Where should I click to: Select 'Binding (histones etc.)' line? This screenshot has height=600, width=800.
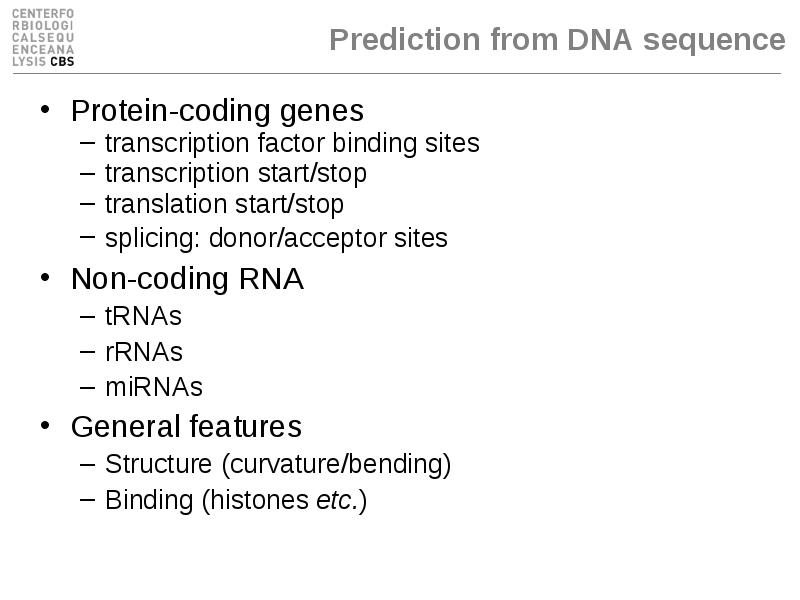[x=236, y=501]
